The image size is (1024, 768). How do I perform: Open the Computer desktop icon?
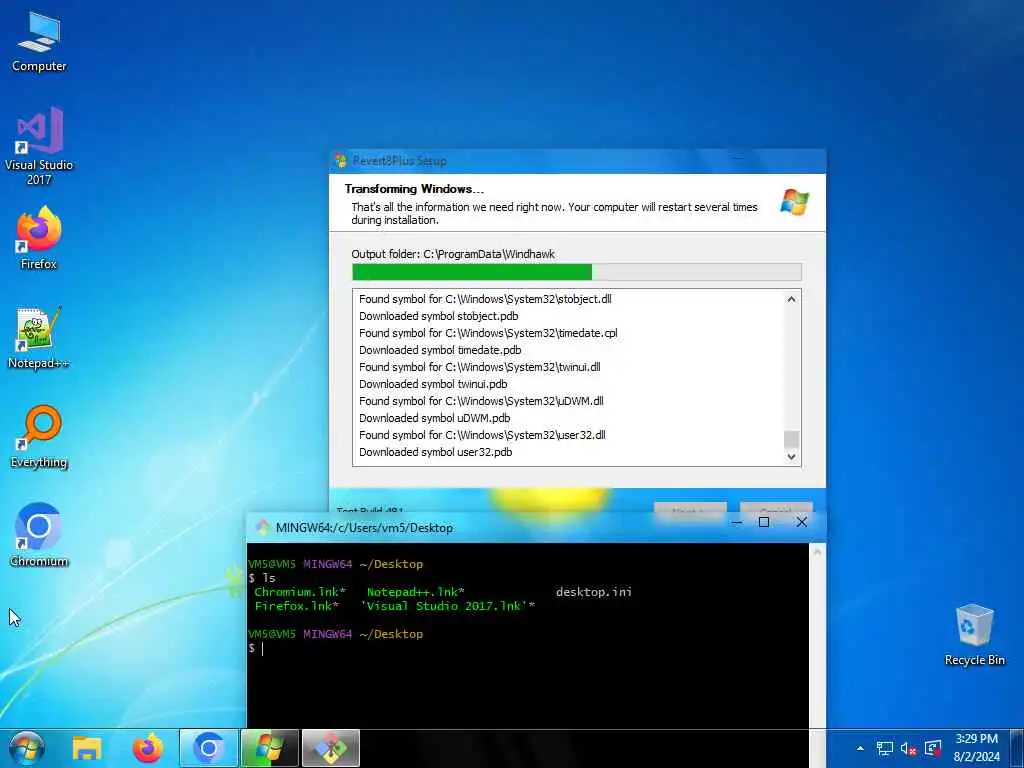(39, 42)
